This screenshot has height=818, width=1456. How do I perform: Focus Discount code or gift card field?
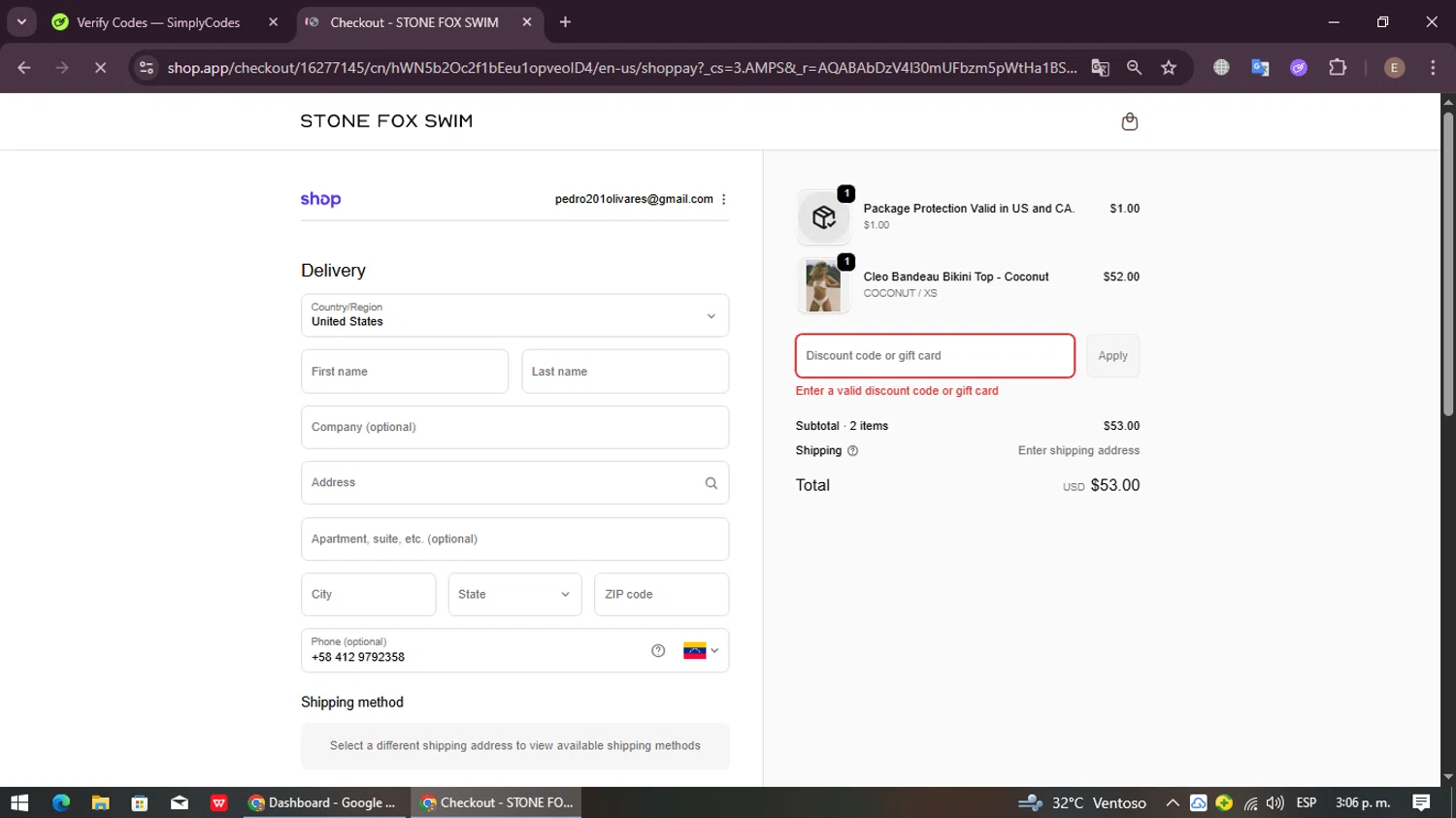click(935, 356)
